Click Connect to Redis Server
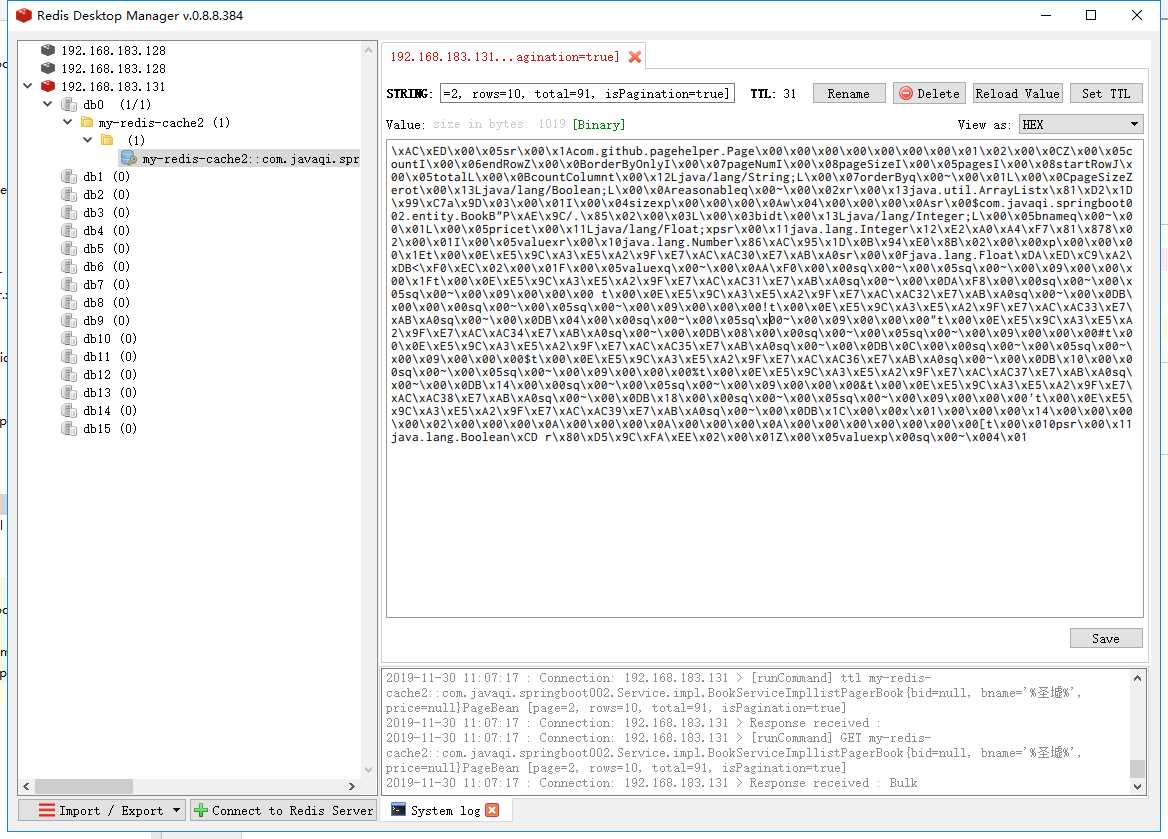This screenshot has width=1168, height=839. (x=284, y=810)
